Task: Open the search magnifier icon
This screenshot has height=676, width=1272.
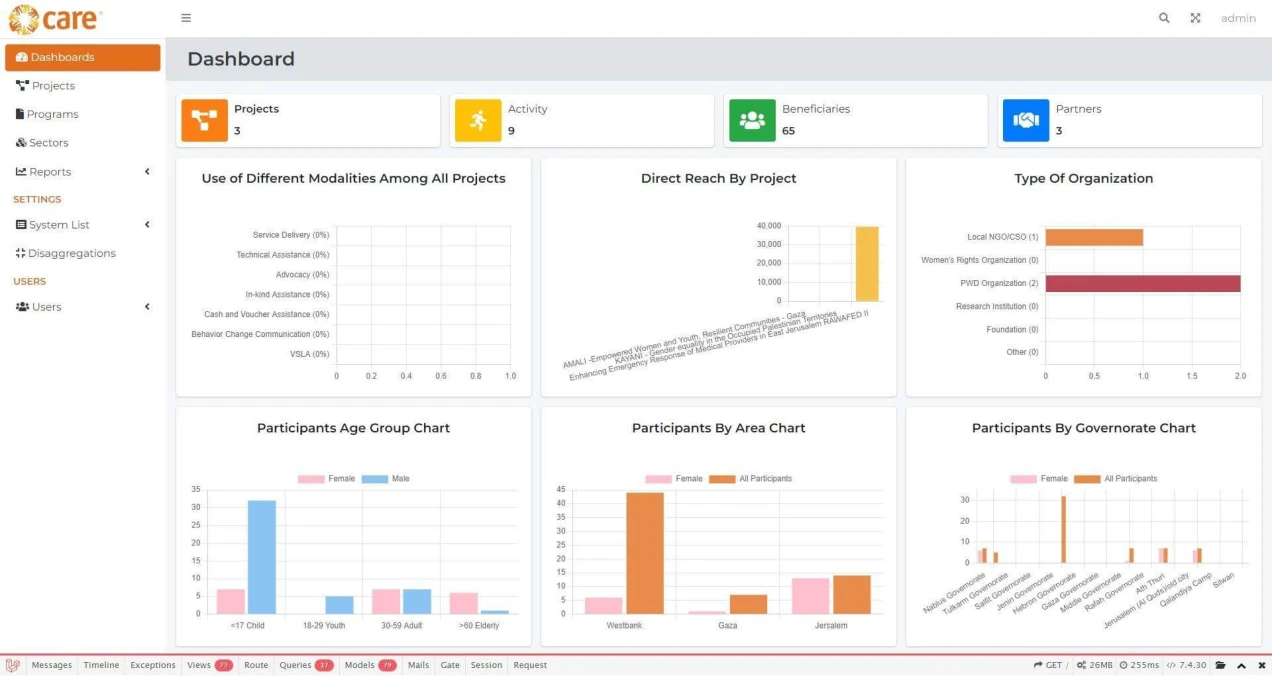Action: coord(1164,18)
